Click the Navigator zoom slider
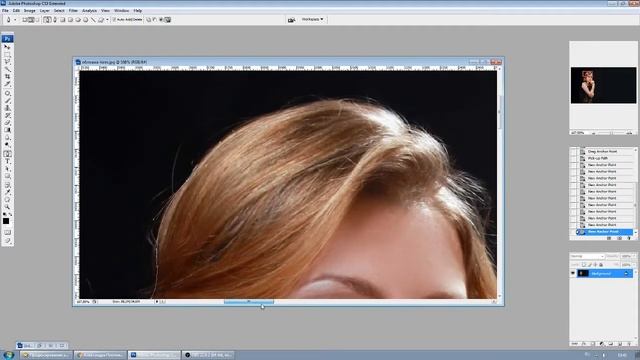Viewport: 640px width, 360px height. pyautogui.click(x=611, y=133)
